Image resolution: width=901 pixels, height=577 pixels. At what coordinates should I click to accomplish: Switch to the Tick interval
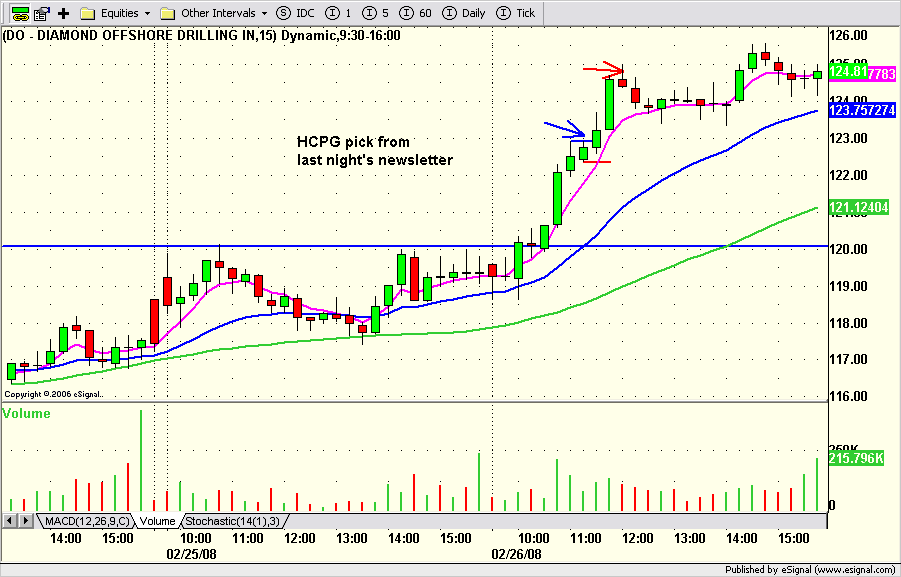516,13
